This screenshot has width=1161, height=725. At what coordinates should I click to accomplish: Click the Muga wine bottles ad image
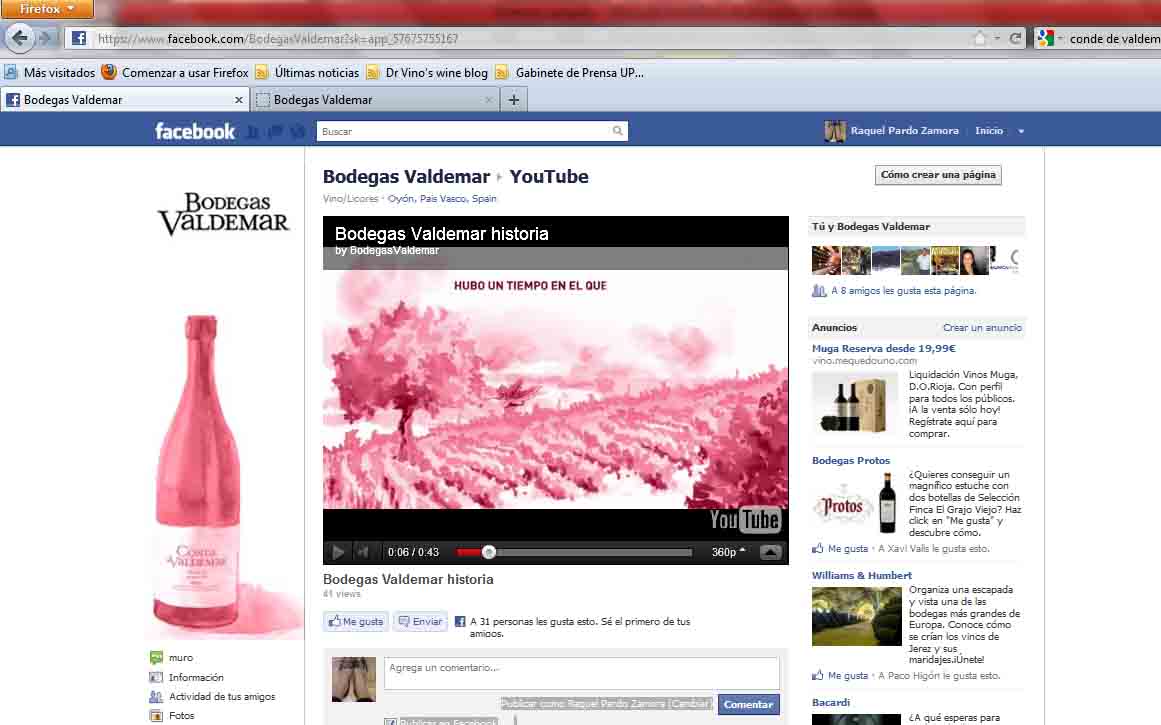tap(854, 404)
